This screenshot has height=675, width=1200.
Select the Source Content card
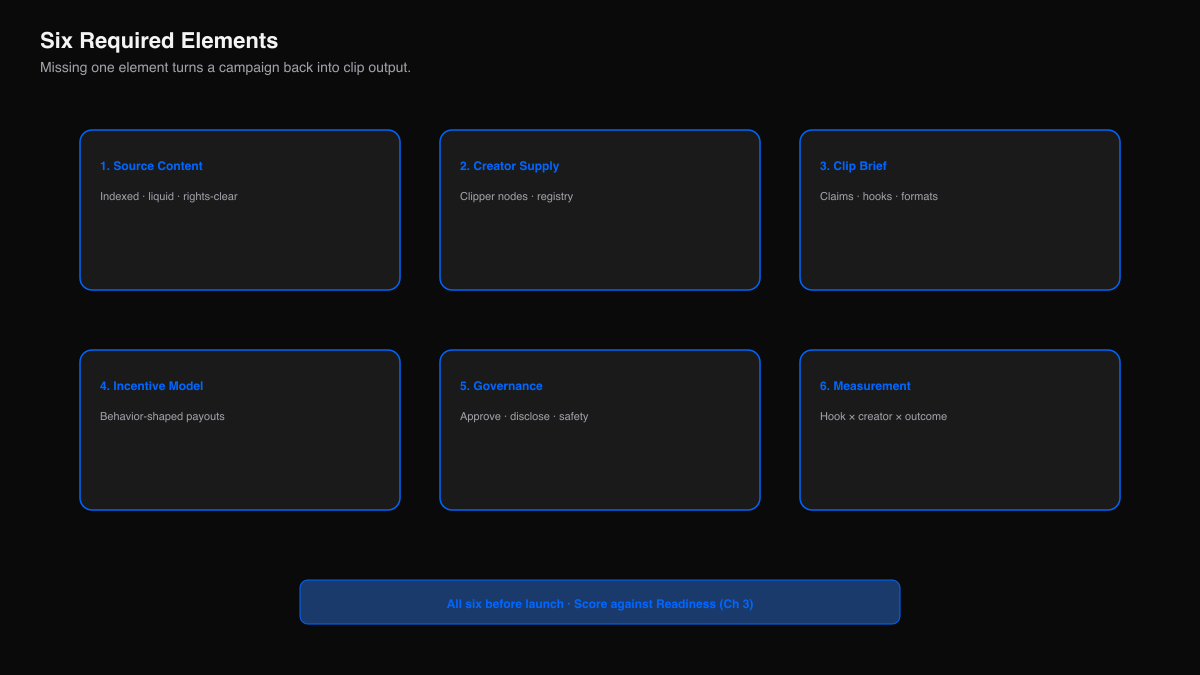(240, 210)
